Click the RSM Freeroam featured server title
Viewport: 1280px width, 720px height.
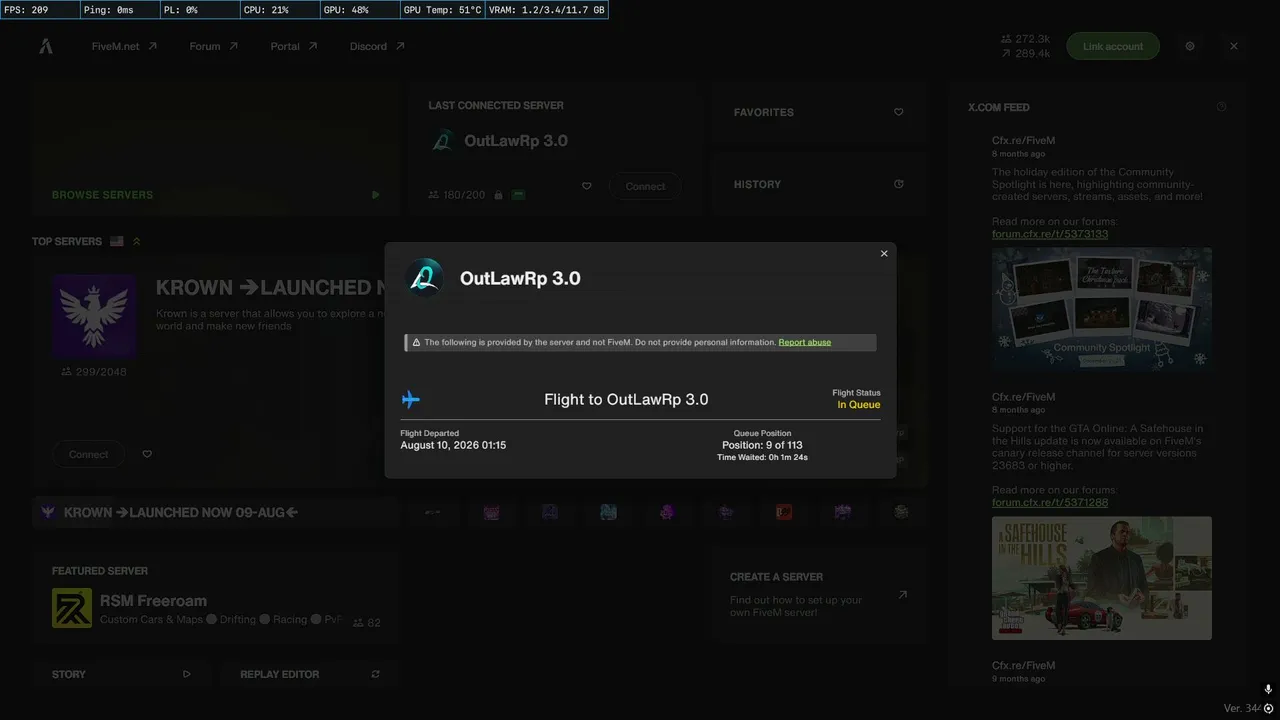click(x=153, y=601)
